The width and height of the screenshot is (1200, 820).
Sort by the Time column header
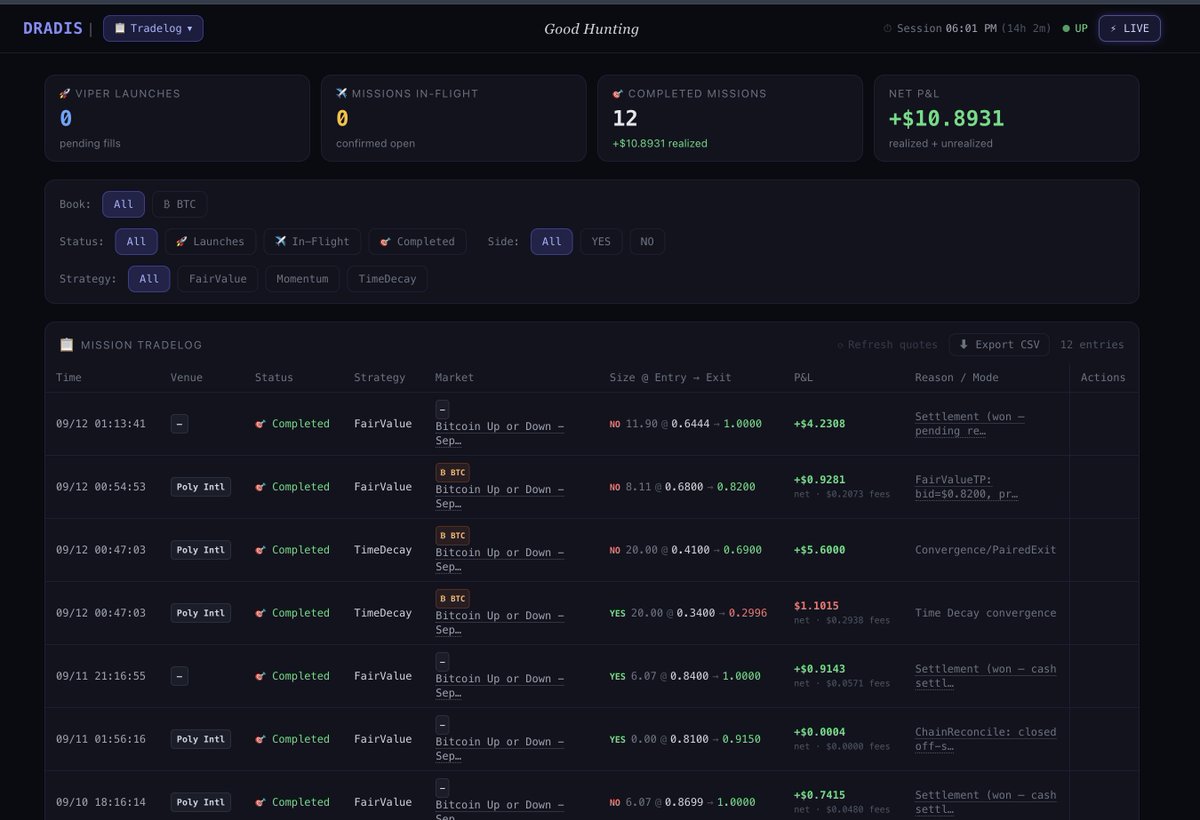69,378
